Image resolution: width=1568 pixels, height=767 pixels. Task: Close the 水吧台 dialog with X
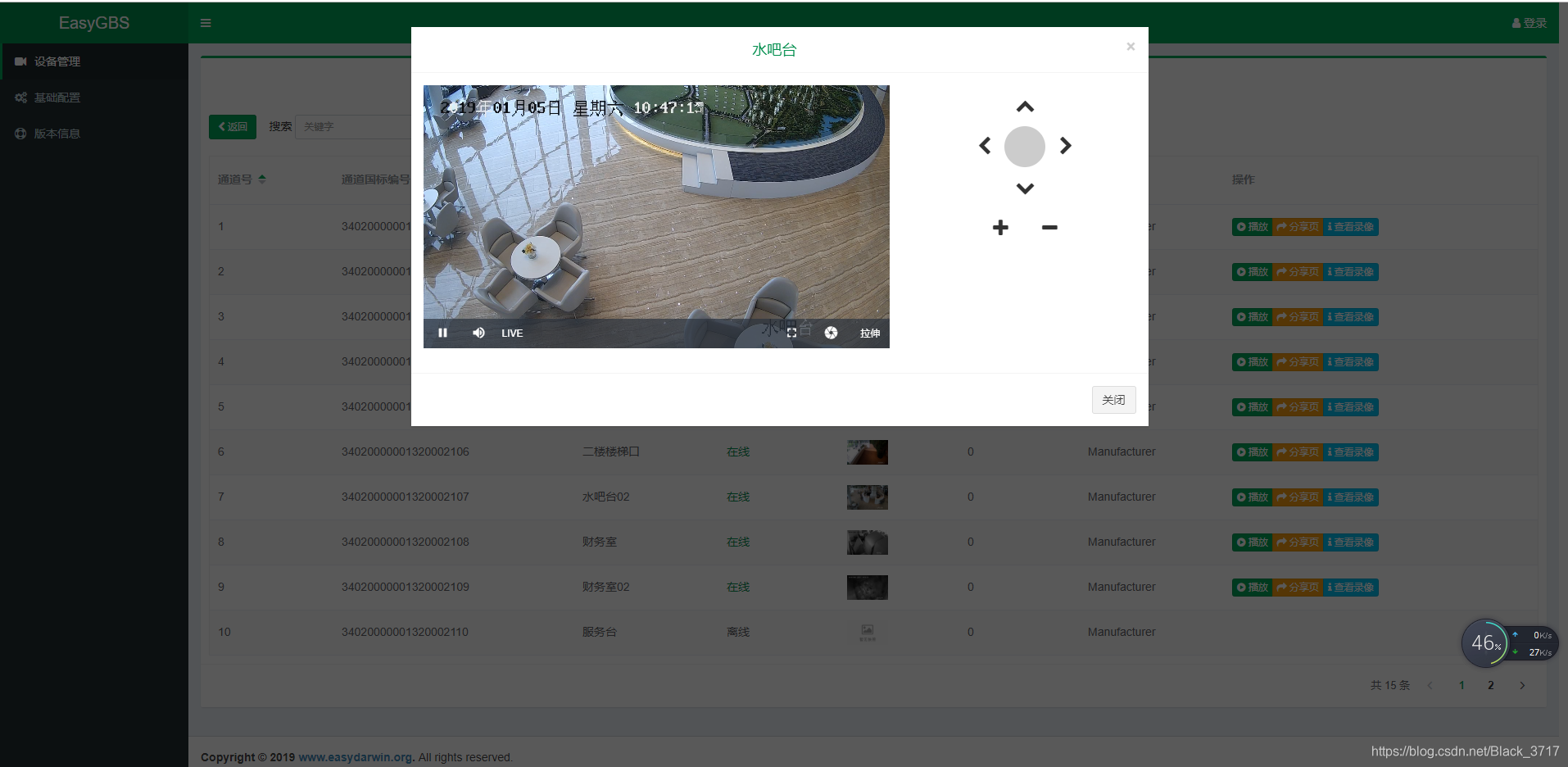pyautogui.click(x=1131, y=47)
